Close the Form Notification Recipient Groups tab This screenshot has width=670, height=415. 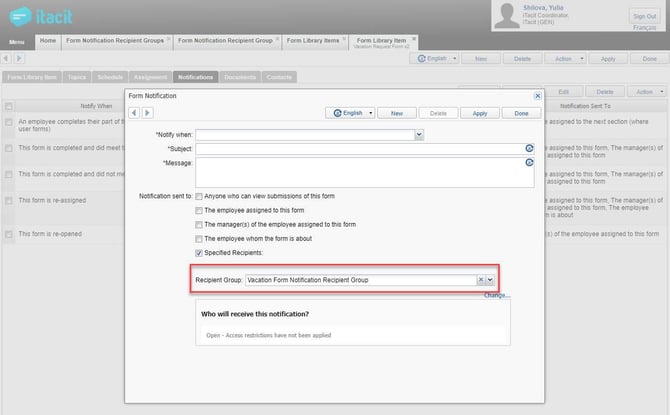coord(168,39)
